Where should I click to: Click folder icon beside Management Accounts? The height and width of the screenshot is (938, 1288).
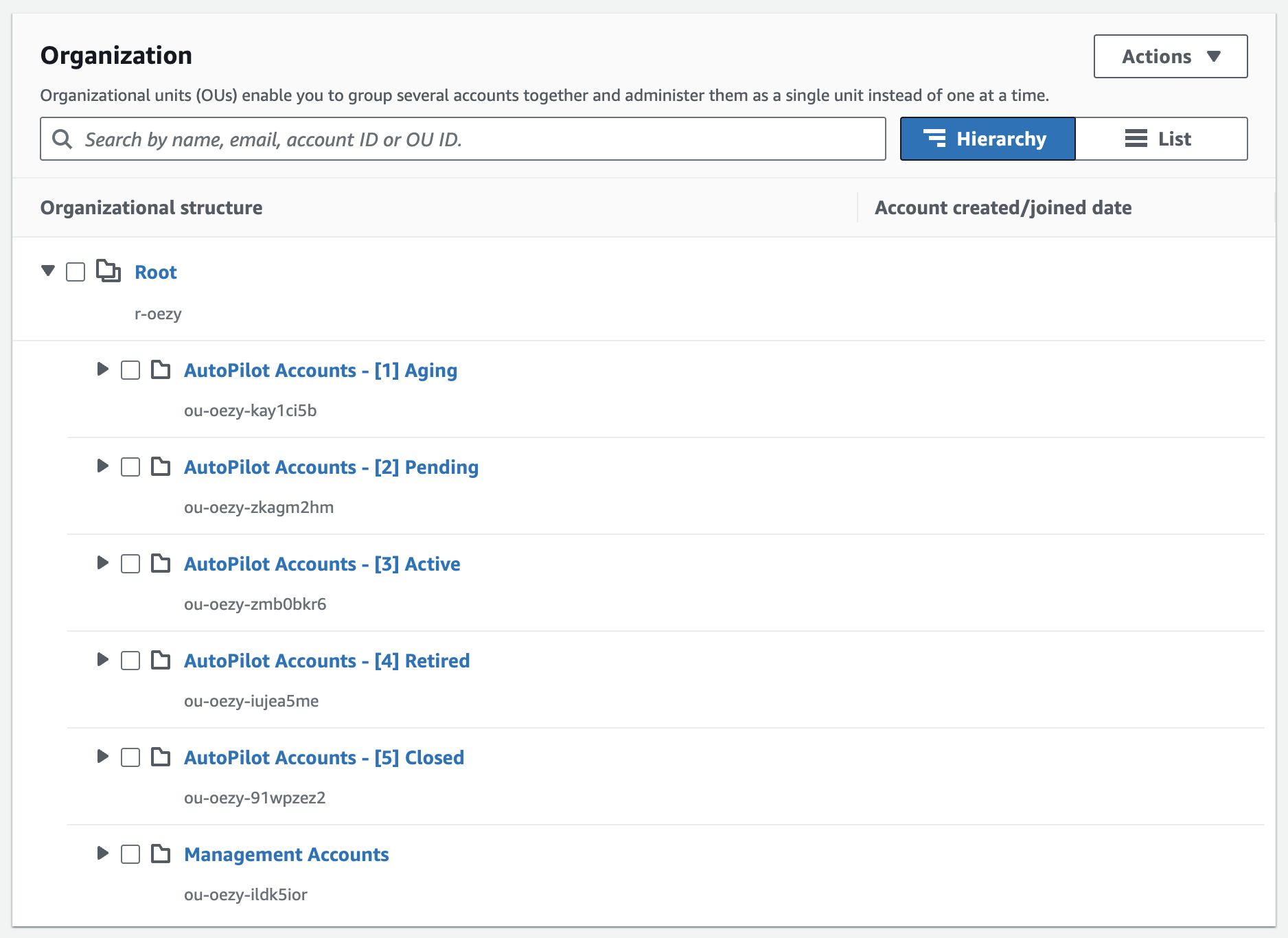[161, 854]
